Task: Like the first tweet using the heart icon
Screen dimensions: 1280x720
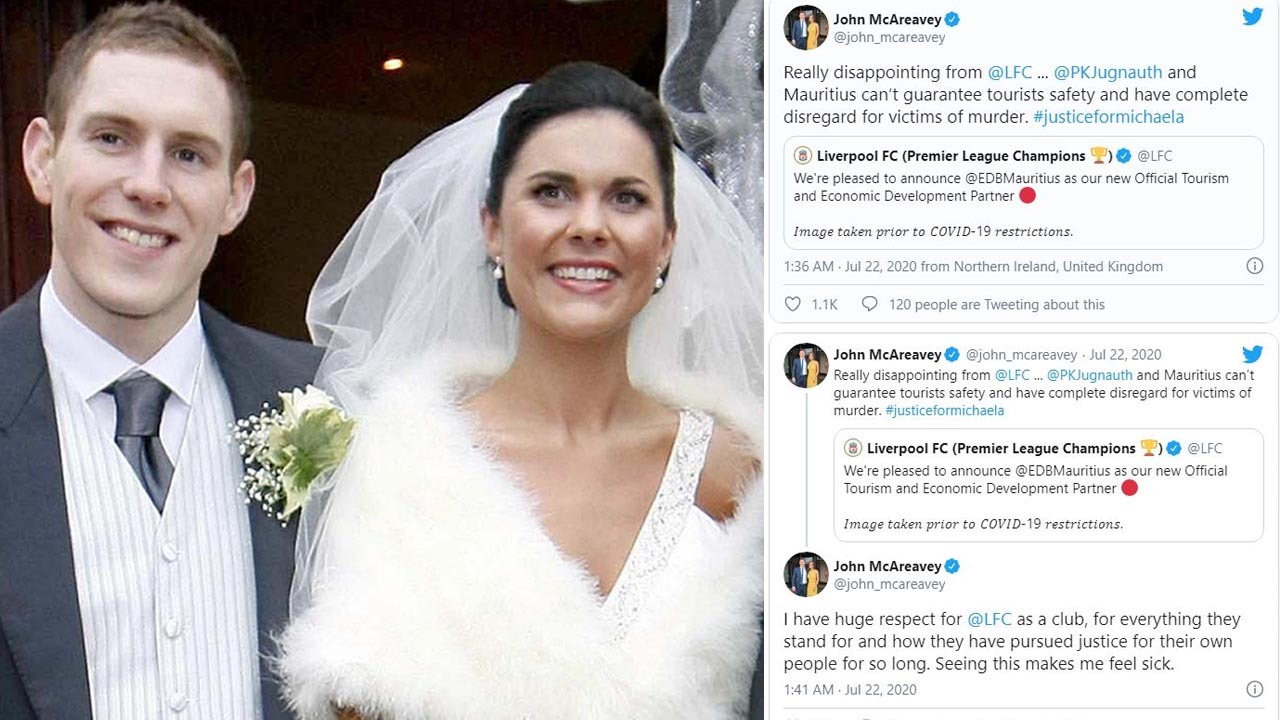Action: 793,304
